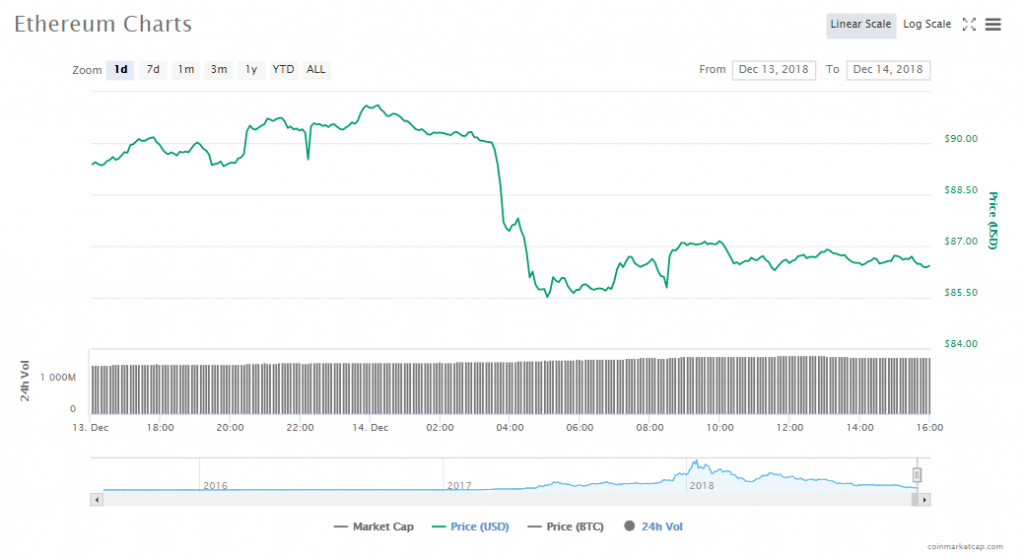Select the 7d zoom range

point(153,70)
